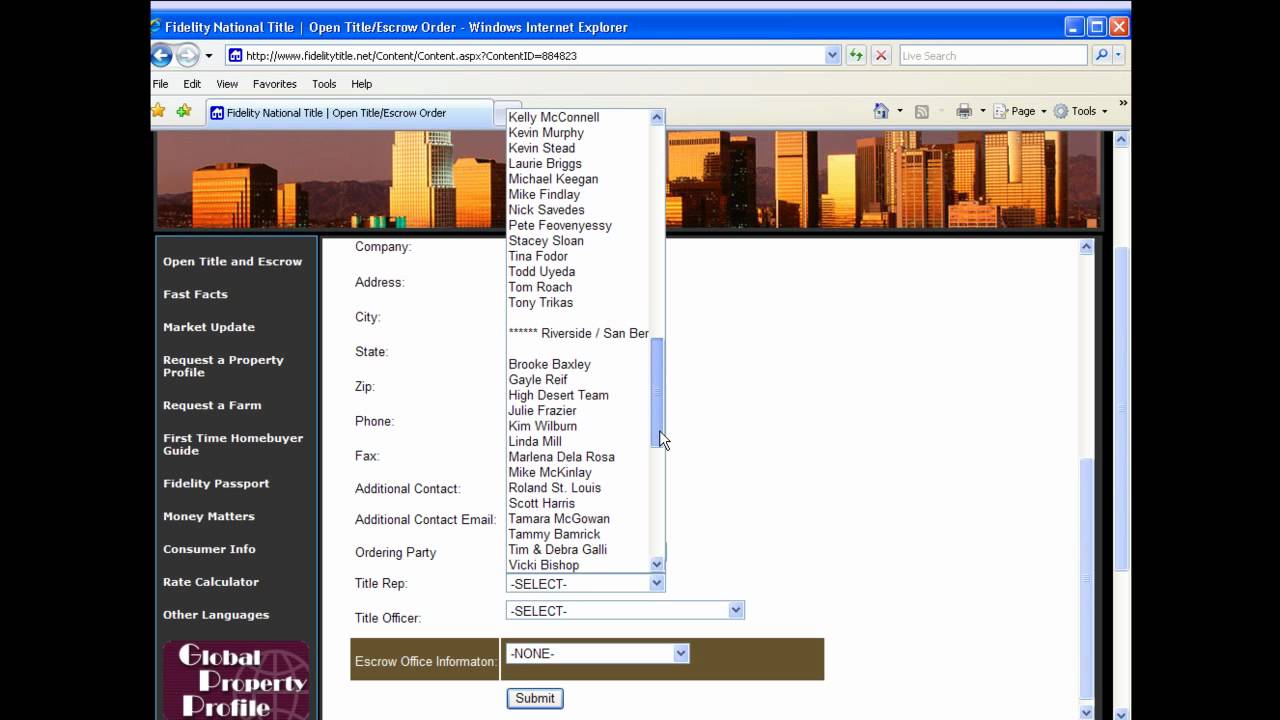Open the Tools menu in menu bar
1280x720 pixels.
324,84
